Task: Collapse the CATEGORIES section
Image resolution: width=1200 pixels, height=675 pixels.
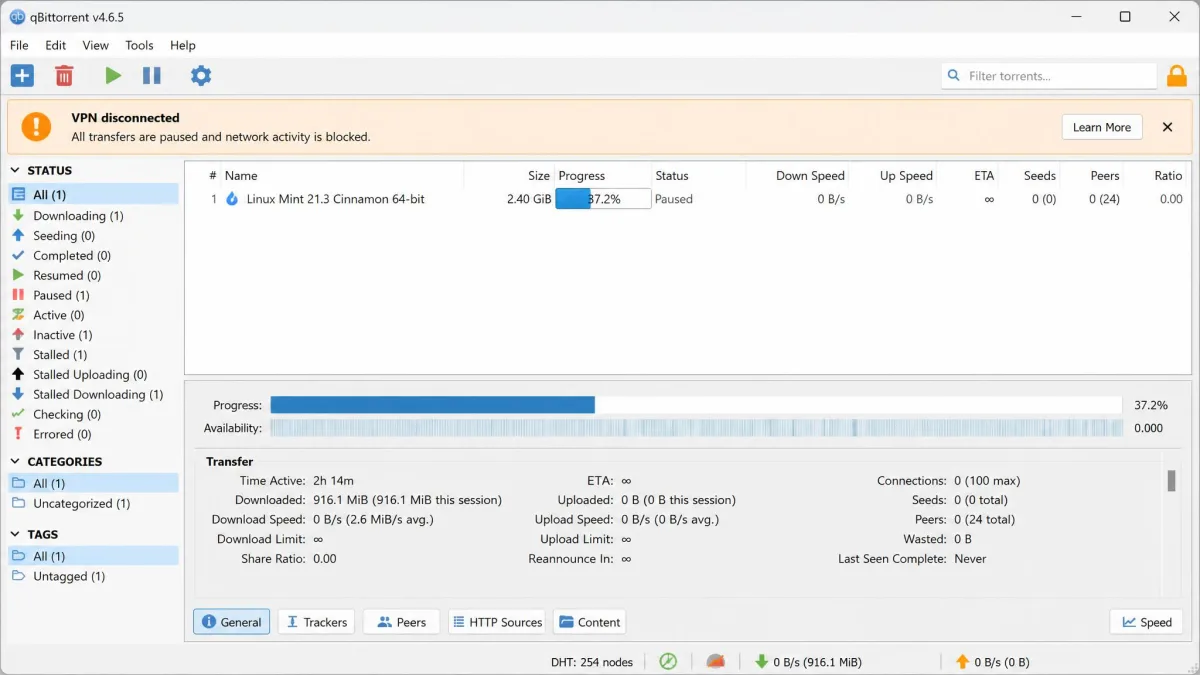Action: (16, 462)
